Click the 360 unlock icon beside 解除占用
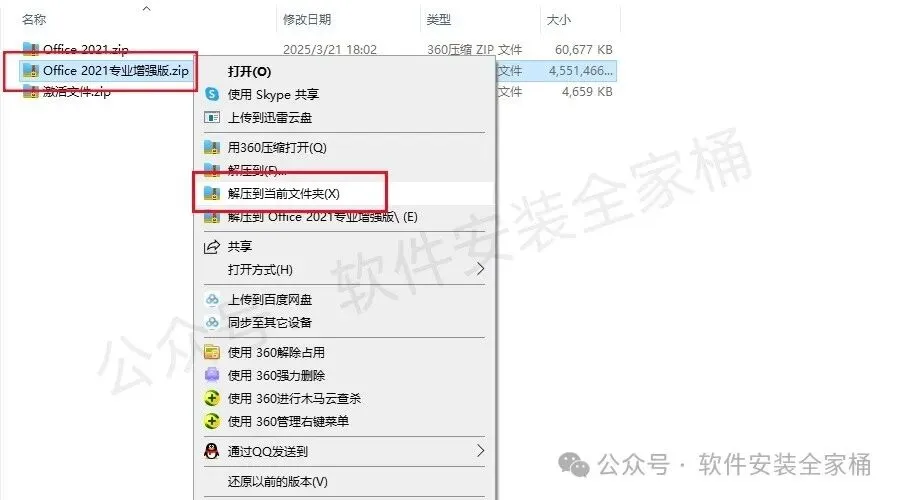The image size is (900, 500). tap(212, 352)
